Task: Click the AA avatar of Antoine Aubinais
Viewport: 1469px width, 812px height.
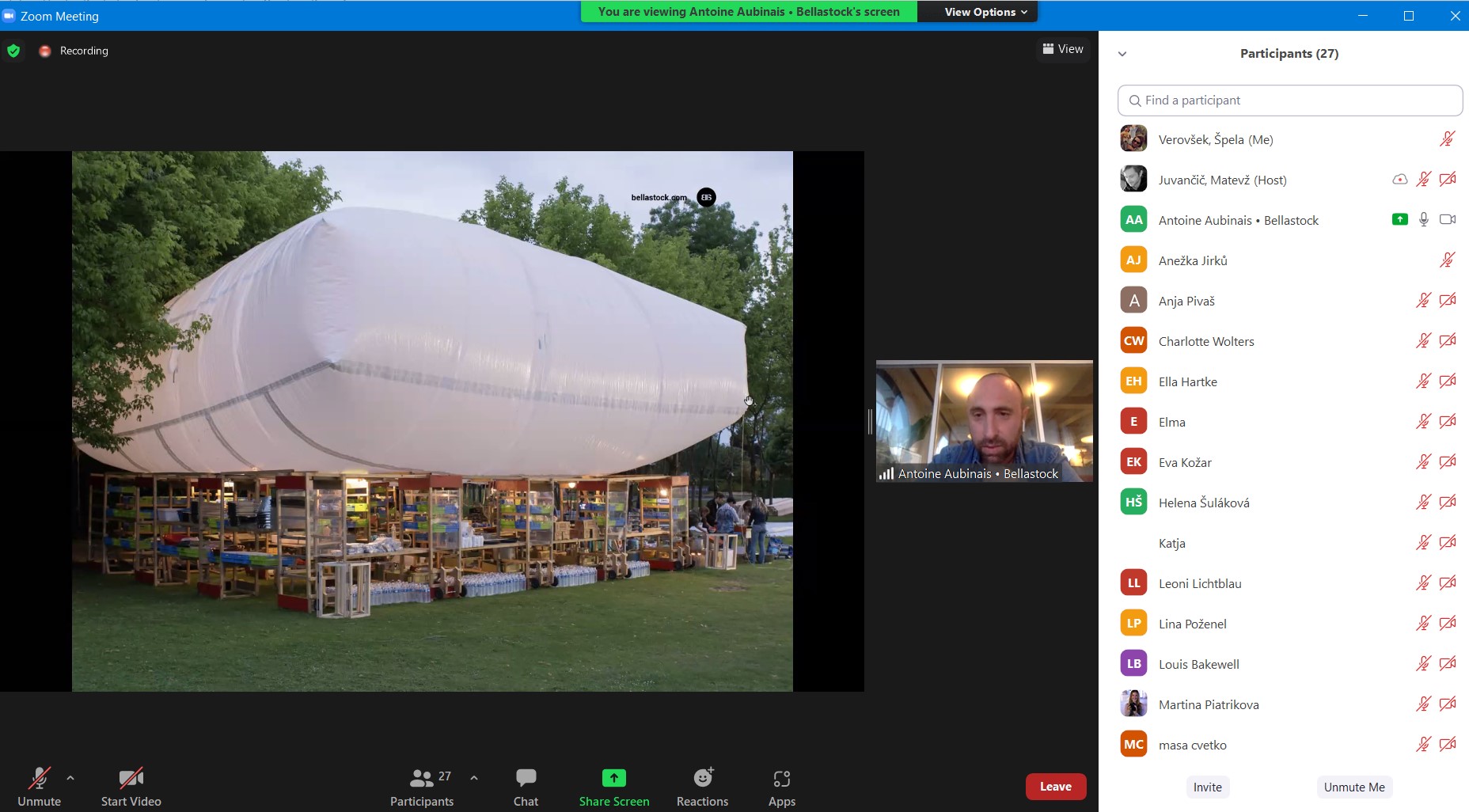Action: click(1133, 219)
